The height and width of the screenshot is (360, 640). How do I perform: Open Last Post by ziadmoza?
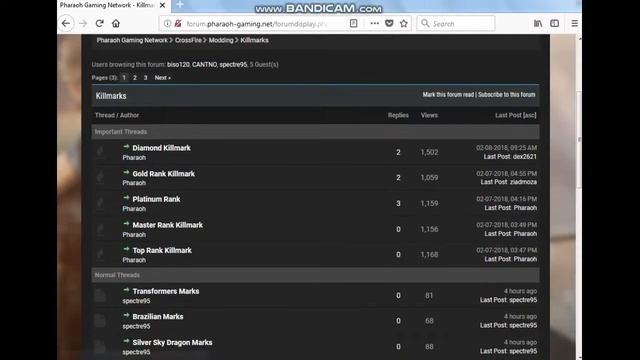pos(494,182)
